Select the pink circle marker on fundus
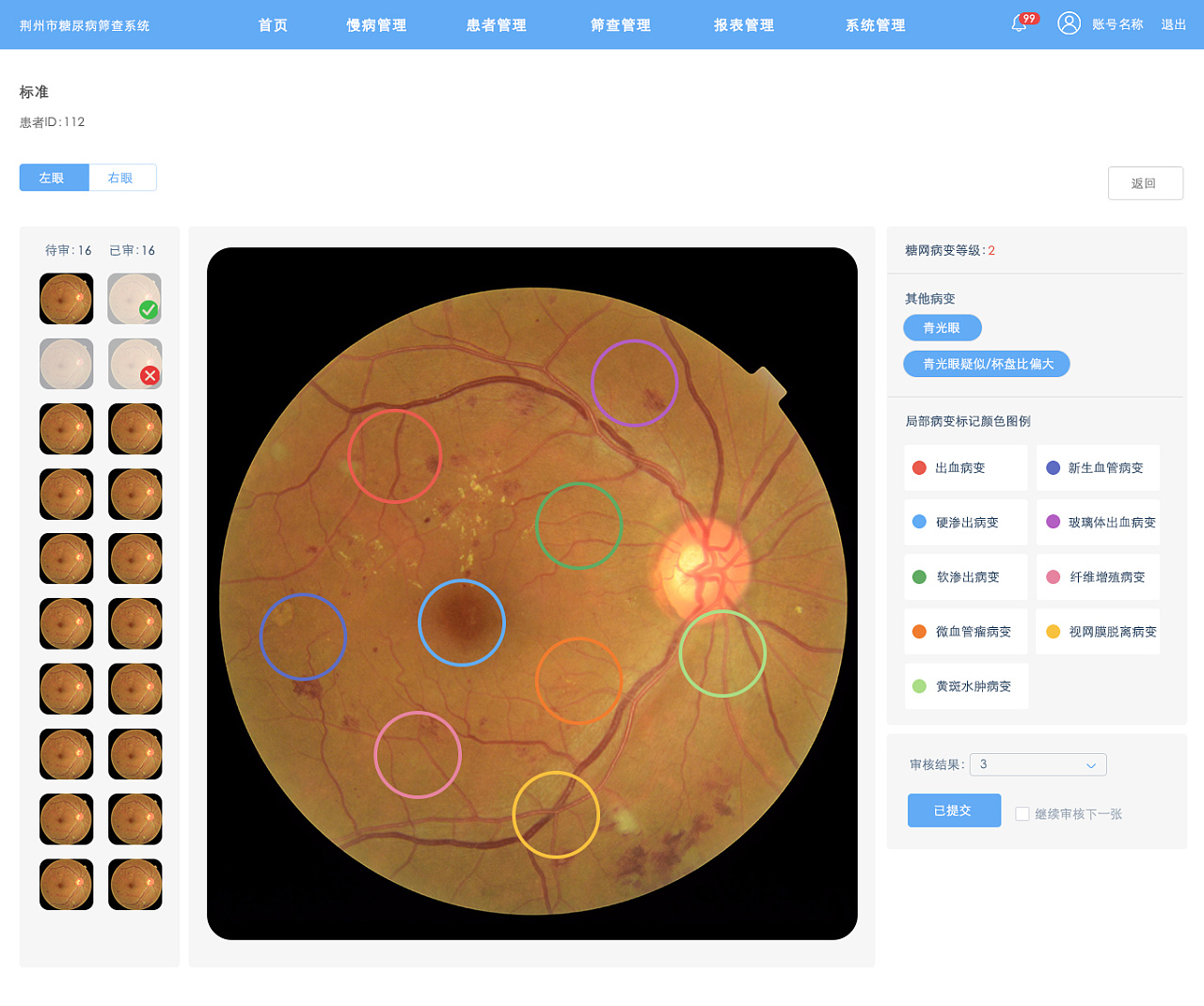 [418, 755]
